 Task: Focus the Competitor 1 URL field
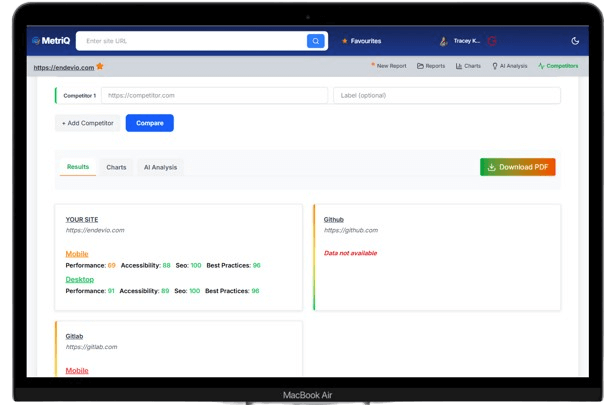click(x=214, y=95)
